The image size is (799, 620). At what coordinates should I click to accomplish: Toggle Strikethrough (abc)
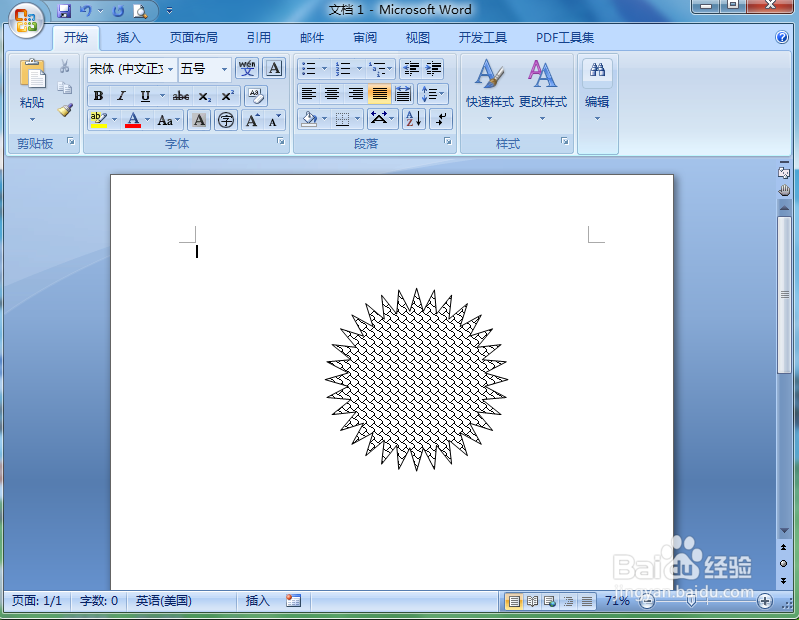pos(180,95)
